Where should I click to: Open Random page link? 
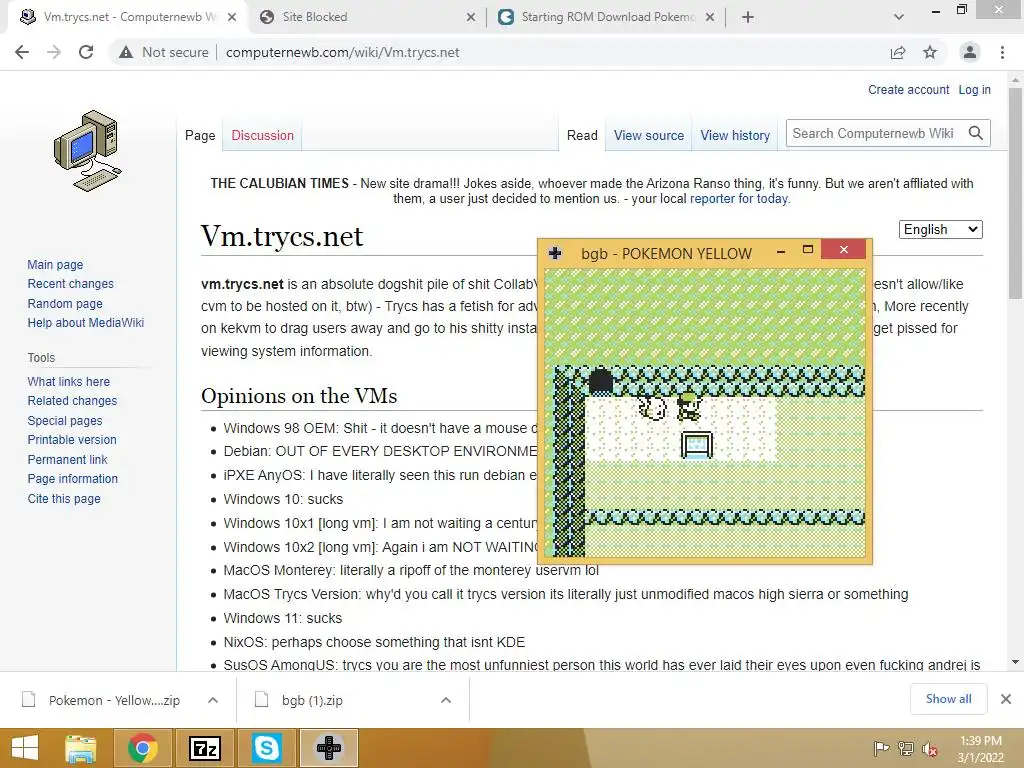(x=65, y=303)
